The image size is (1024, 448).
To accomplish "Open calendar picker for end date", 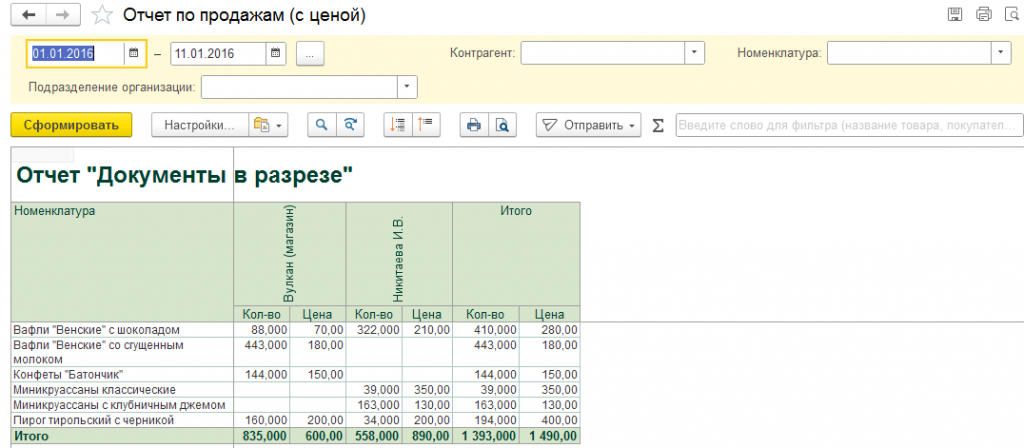I will (275, 54).
